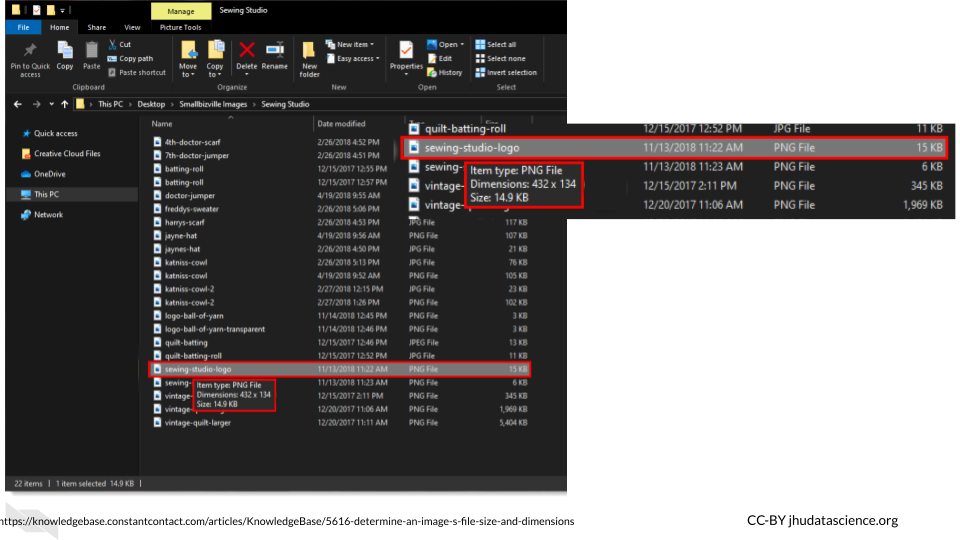The width and height of the screenshot is (960, 540).
Task: Sort by the Name column header
Action: point(162,124)
